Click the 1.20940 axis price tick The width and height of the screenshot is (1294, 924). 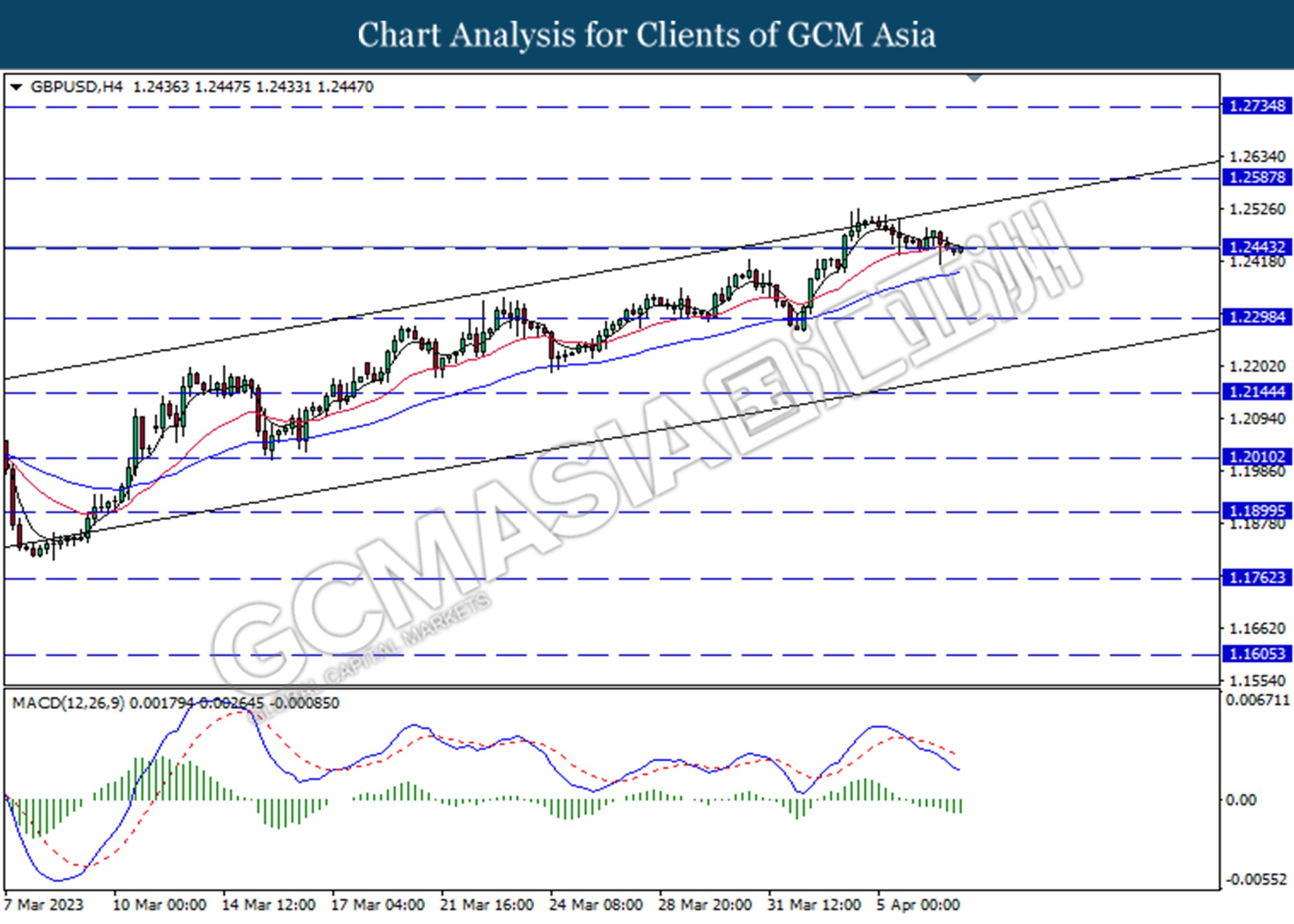[1256, 419]
